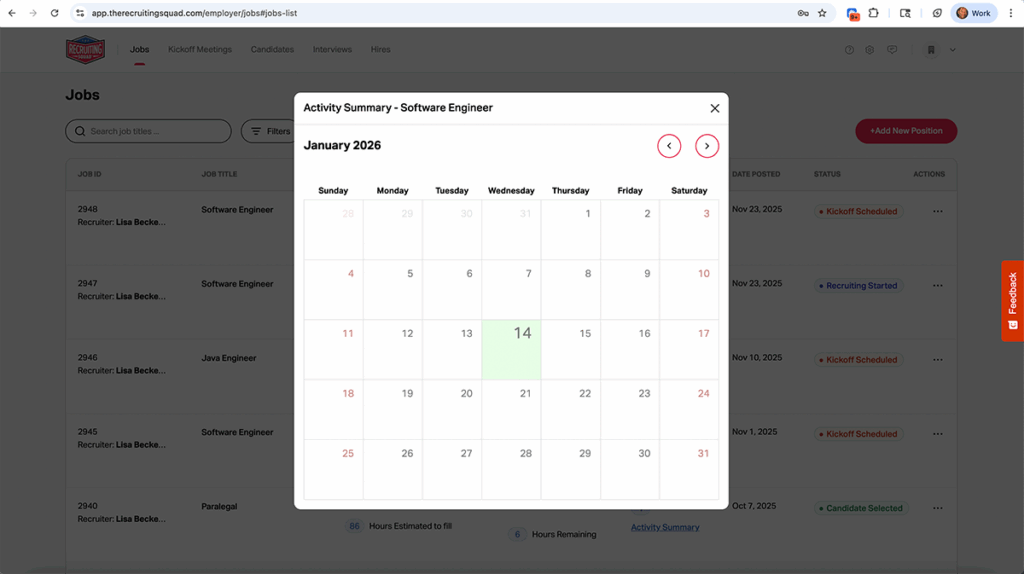
Task: Open the Work browser profile
Action: [974, 13]
